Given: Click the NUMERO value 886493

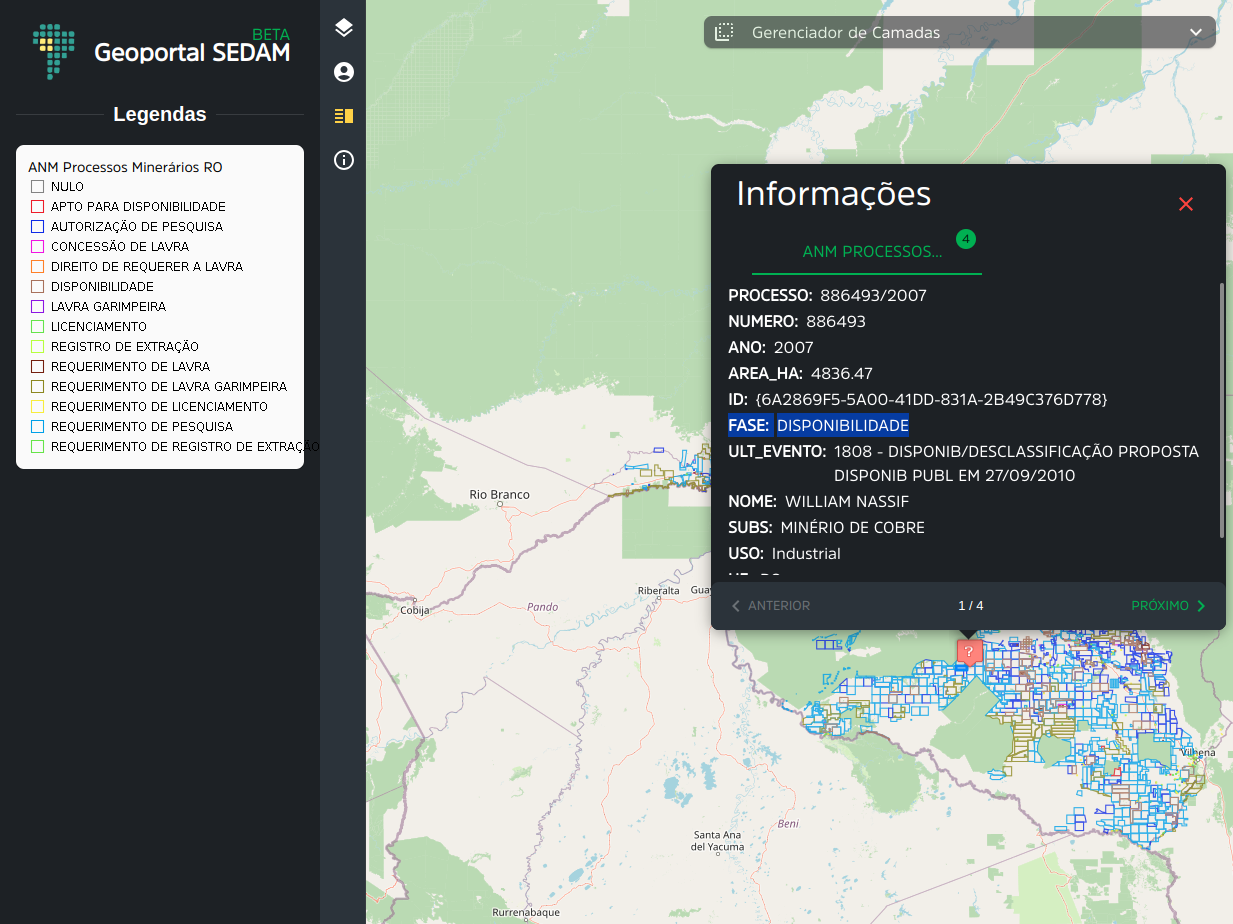Looking at the screenshot, I should pos(836,322).
